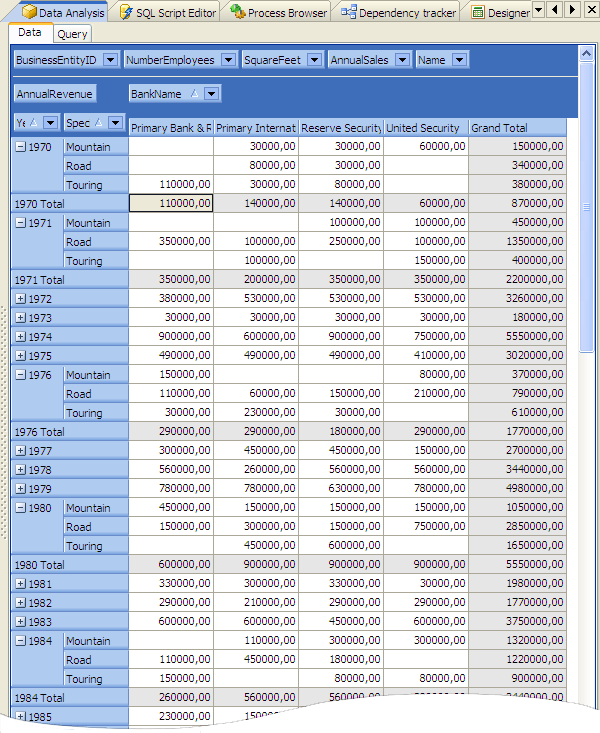
Task: Click the vertical scrollbar up arrow
Action: [586, 54]
